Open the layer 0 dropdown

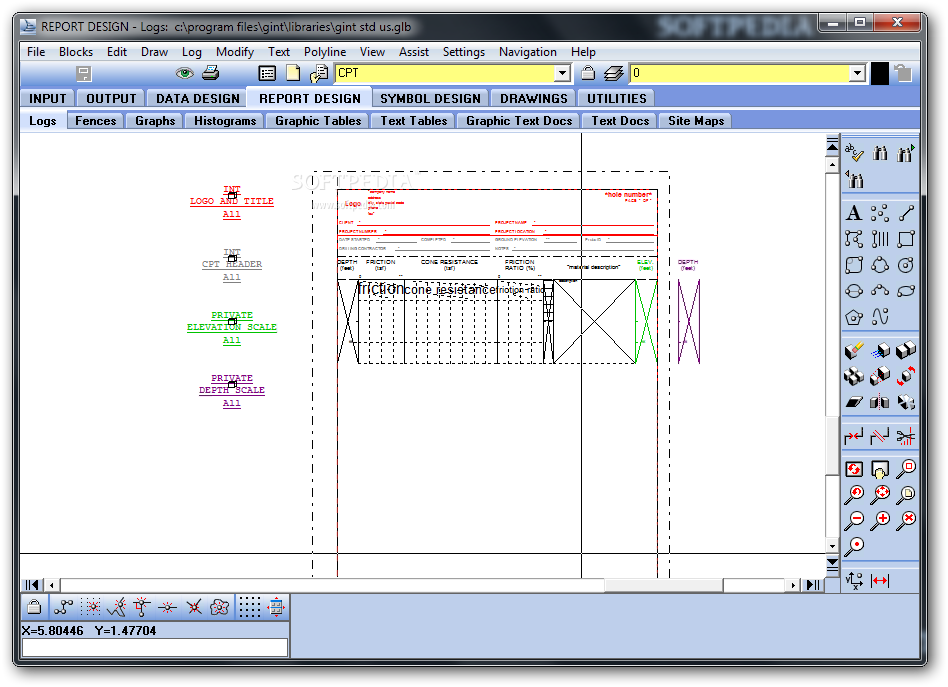pyautogui.click(x=857, y=73)
